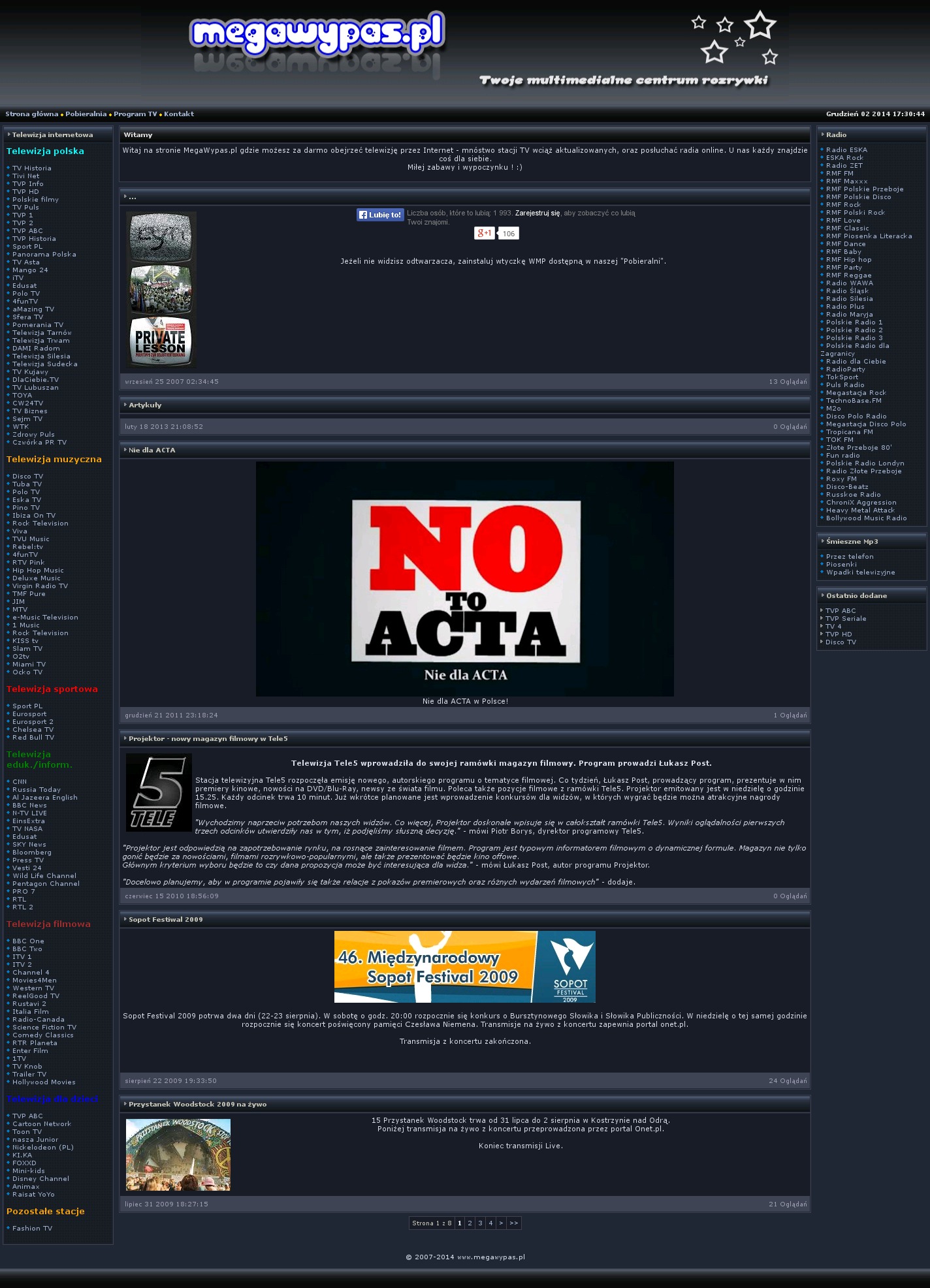Go to page 4 in pagination
Screen dimensions: 930x1288
pos(490,1223)
